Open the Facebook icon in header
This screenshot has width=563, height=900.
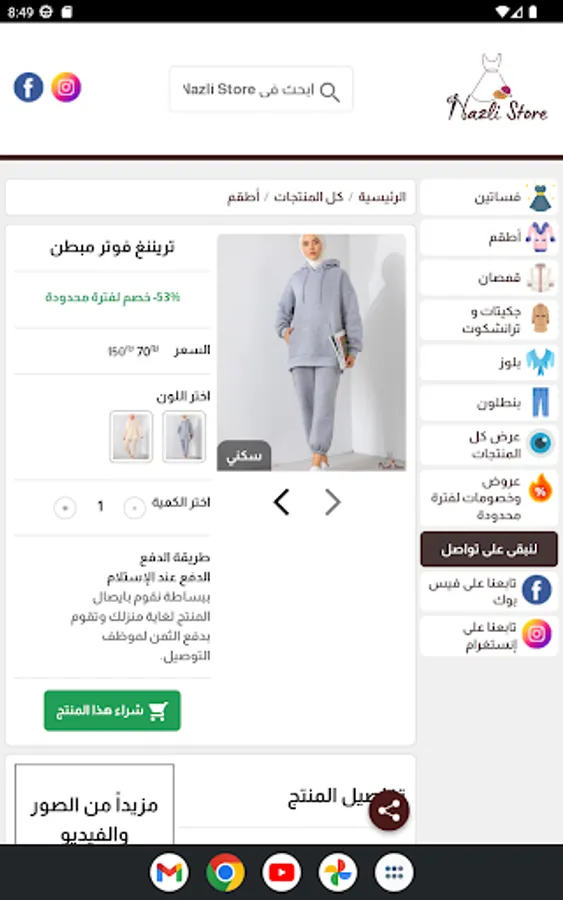(x=28, y=87)
